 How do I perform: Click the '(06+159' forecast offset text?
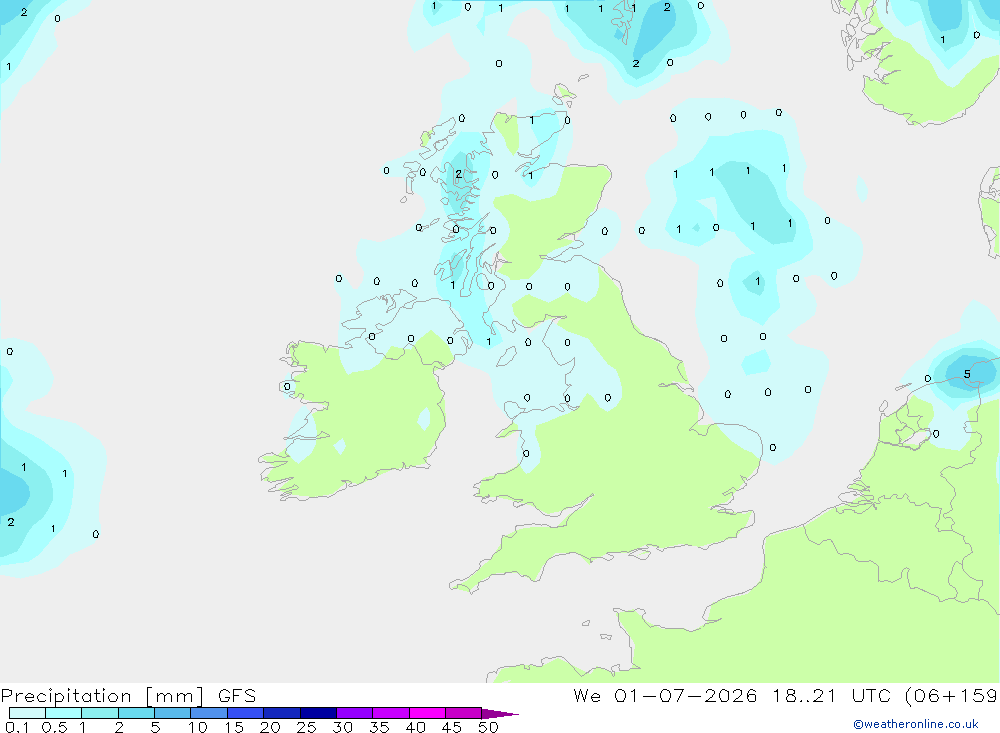click(952, 695)
